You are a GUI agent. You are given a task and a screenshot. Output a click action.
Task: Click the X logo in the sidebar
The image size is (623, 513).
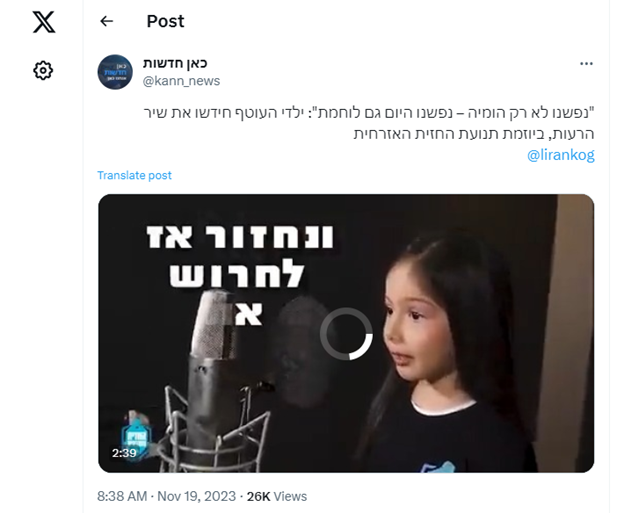click(x=44, y=22)
